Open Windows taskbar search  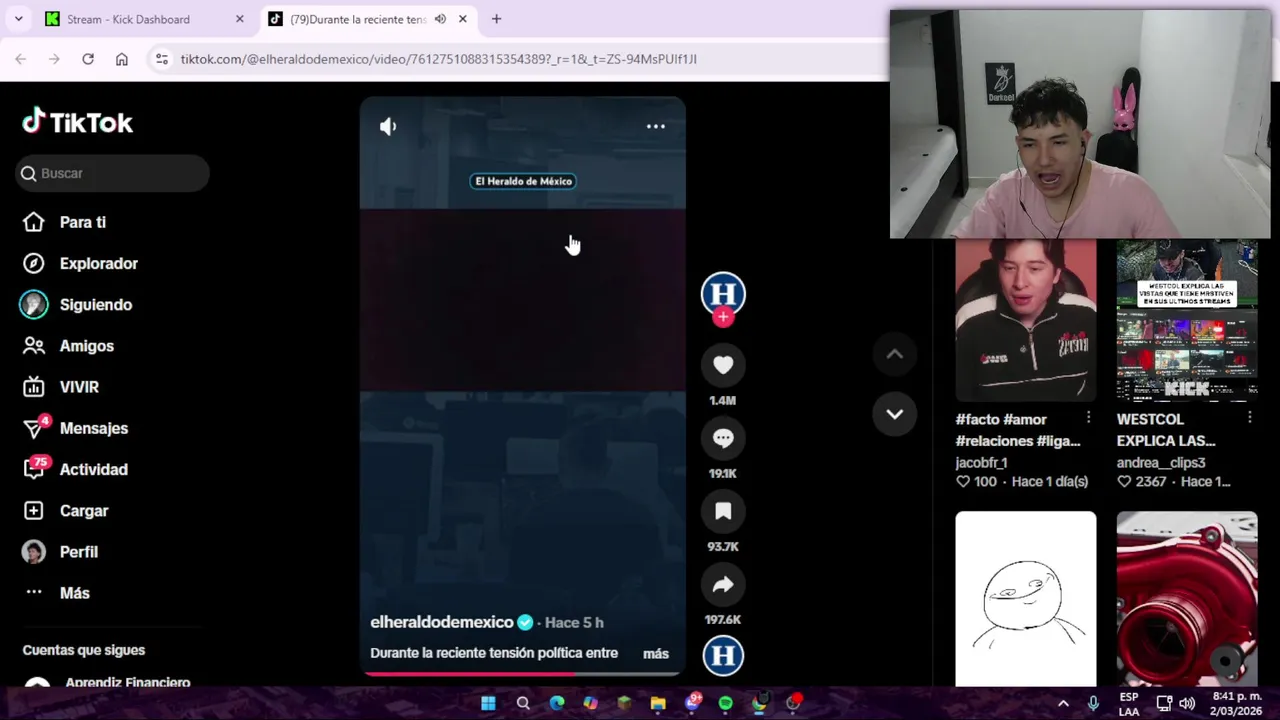523,703
